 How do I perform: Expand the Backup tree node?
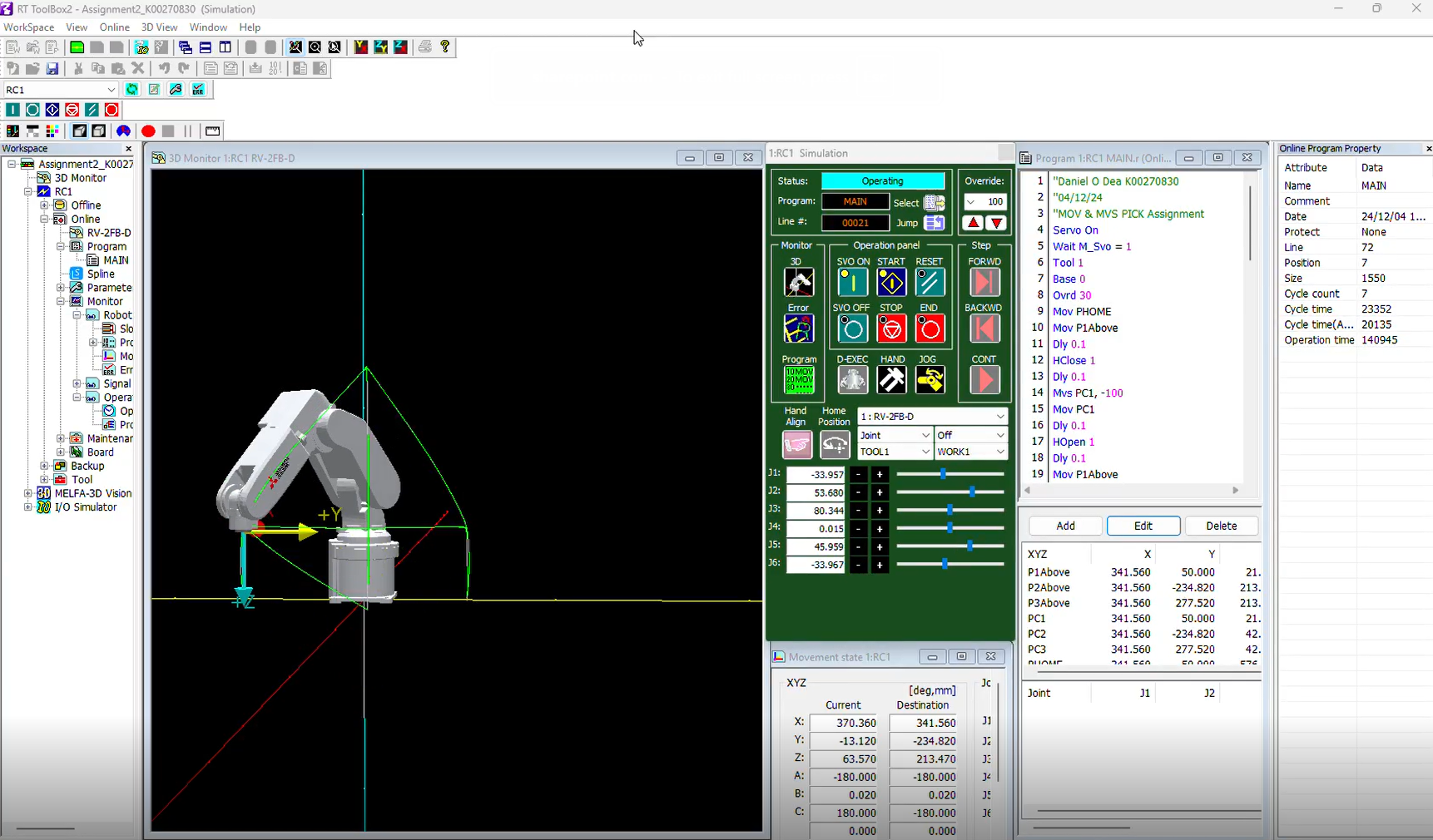[44, 467]
